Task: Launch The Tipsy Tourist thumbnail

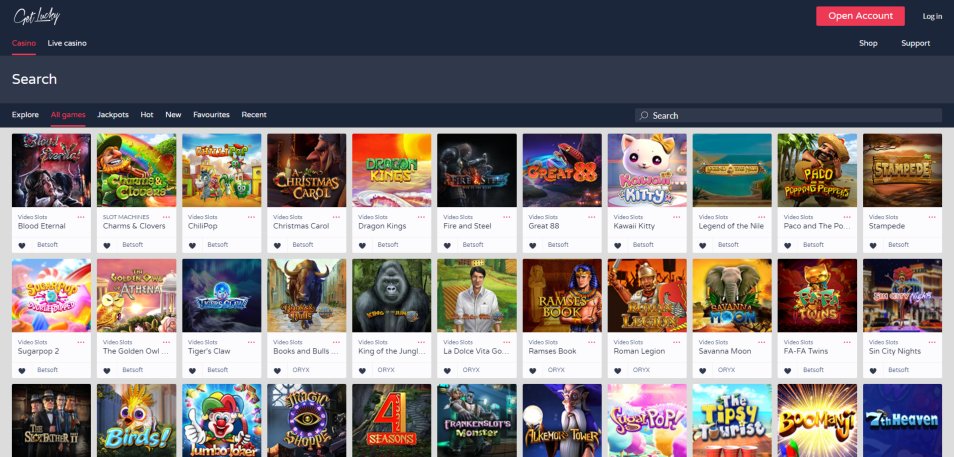Action: click(x=732, y=420)
